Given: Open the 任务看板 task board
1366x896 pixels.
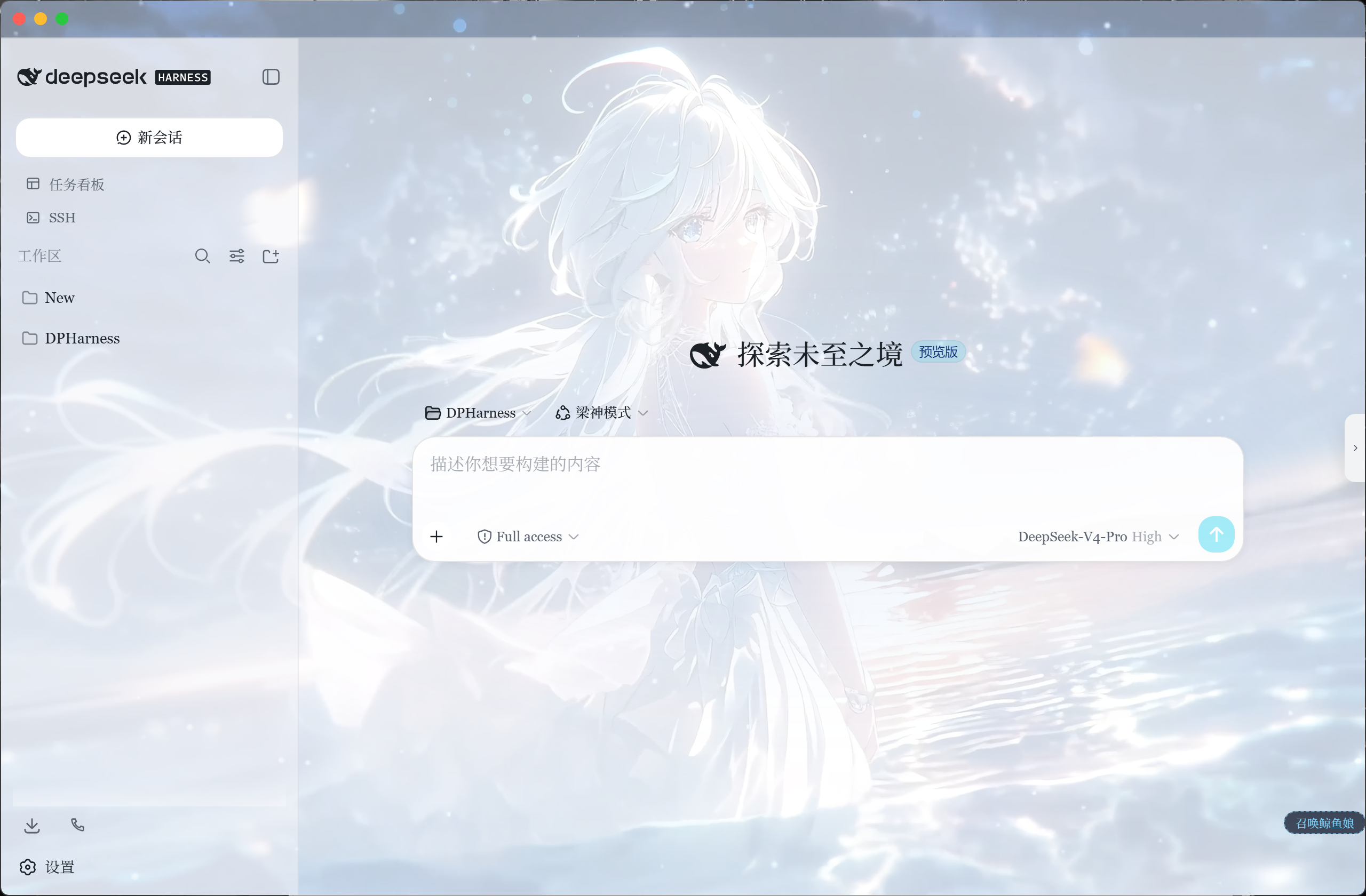Looking at the screenshot, I should click(x=66, y=184).
